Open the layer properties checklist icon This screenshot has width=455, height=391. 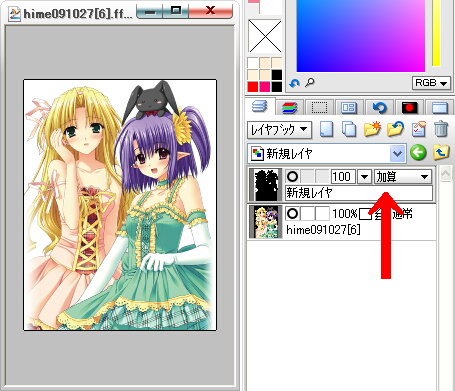click(x=419, y=129)
